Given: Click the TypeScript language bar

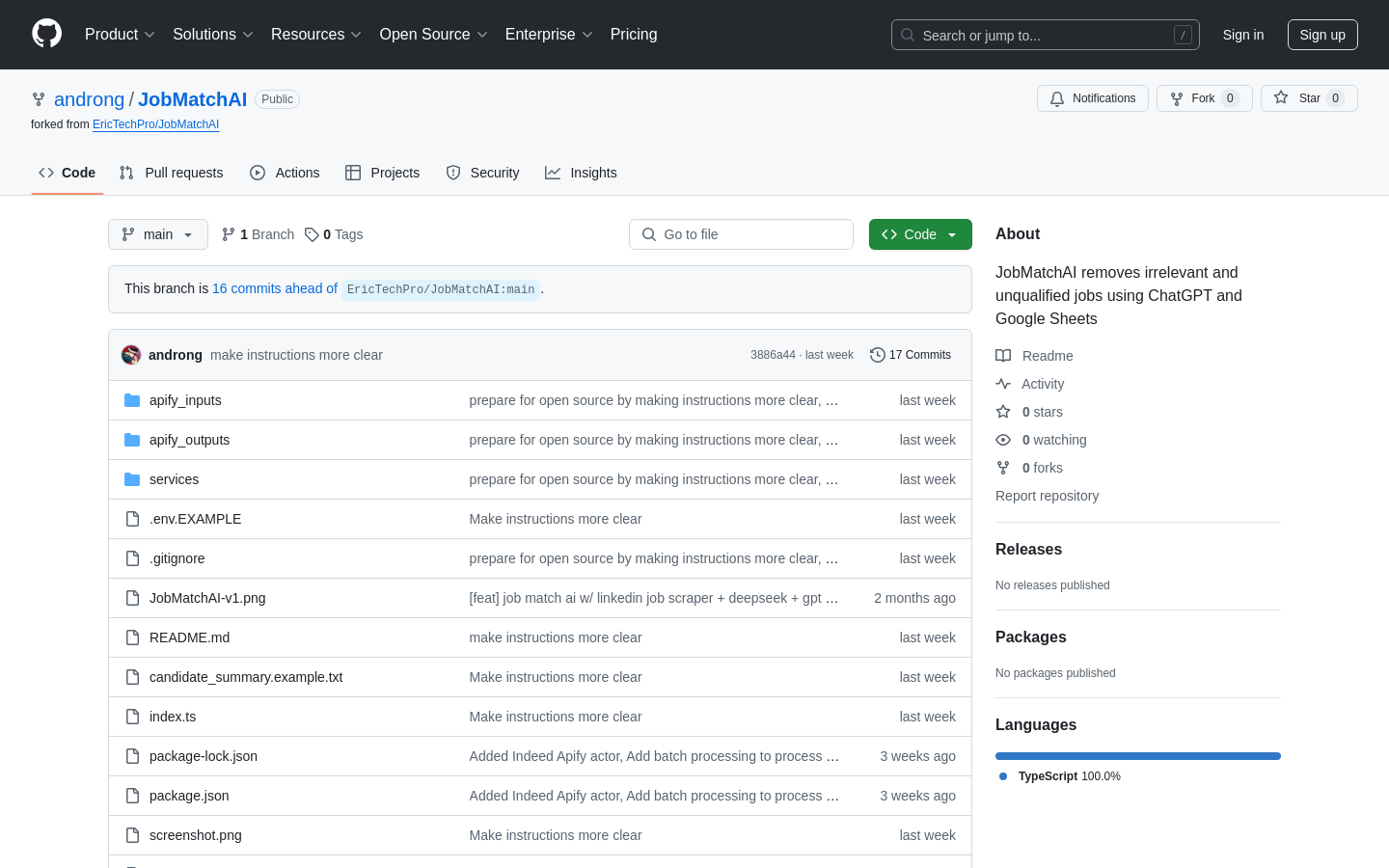Looking at the screenshot, I should click(x=1138, y=756).
